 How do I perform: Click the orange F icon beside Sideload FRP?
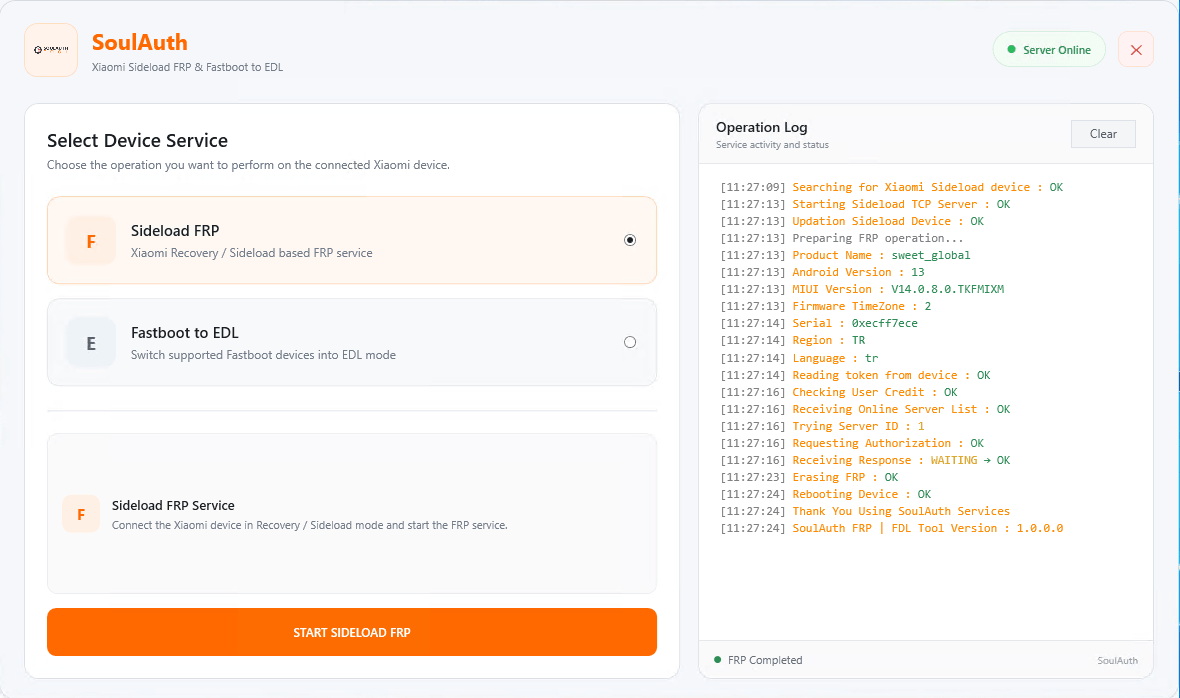click(x=91, y=241)
